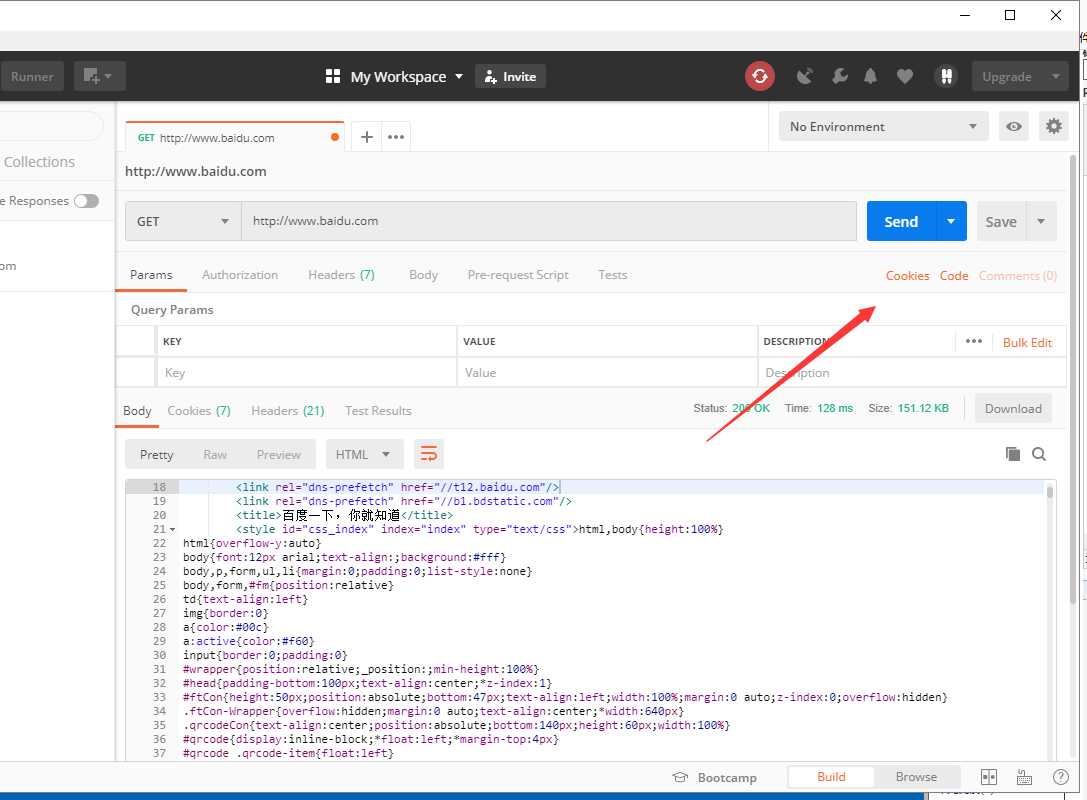
Task: Click the orange sync status icon
Action: [760, 76]
